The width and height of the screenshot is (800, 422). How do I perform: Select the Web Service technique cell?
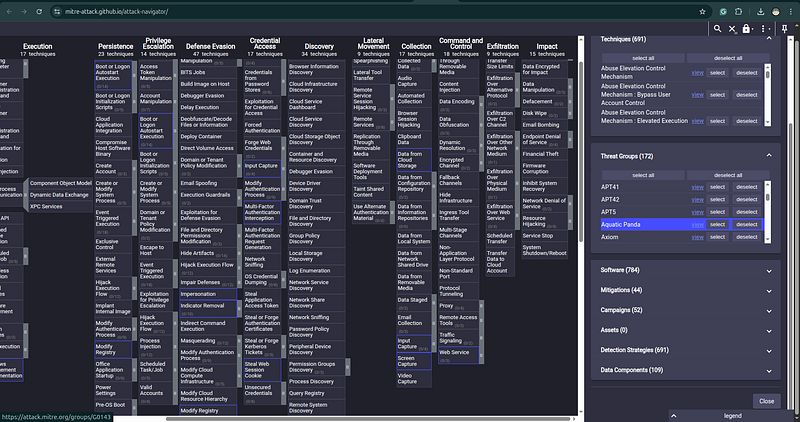[458, 355]
